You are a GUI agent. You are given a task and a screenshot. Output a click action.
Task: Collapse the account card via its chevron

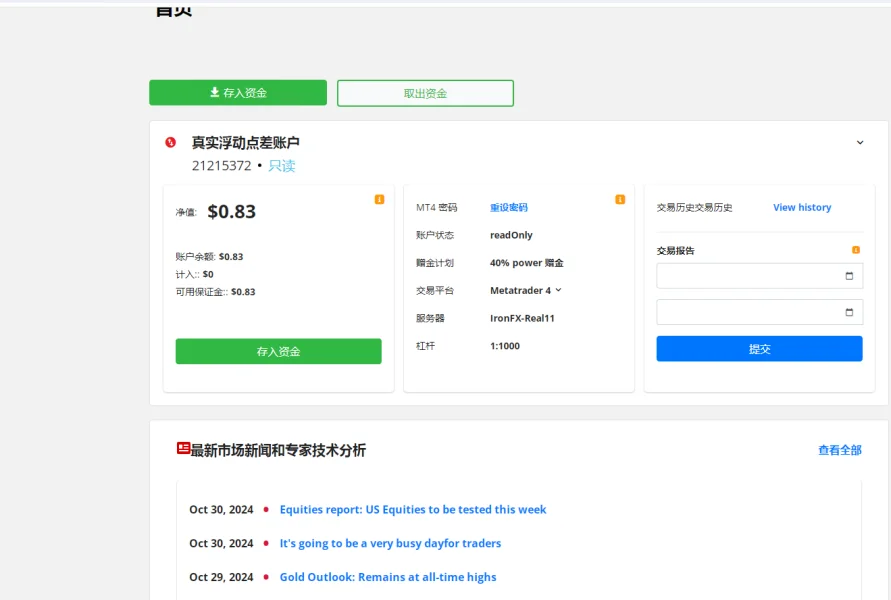(858, 143)
